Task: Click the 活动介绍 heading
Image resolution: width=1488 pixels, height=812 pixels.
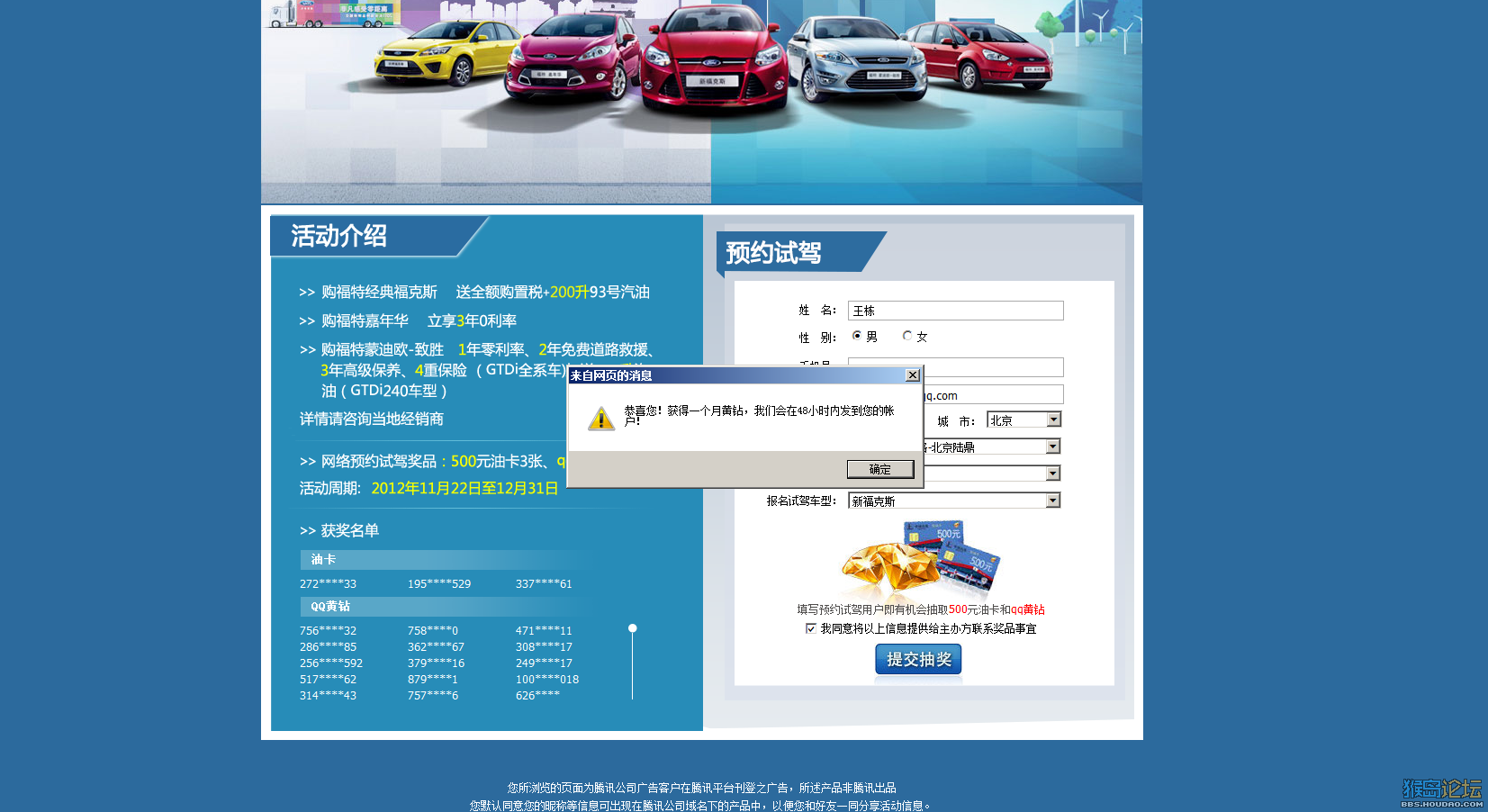Action: [339, 236]
